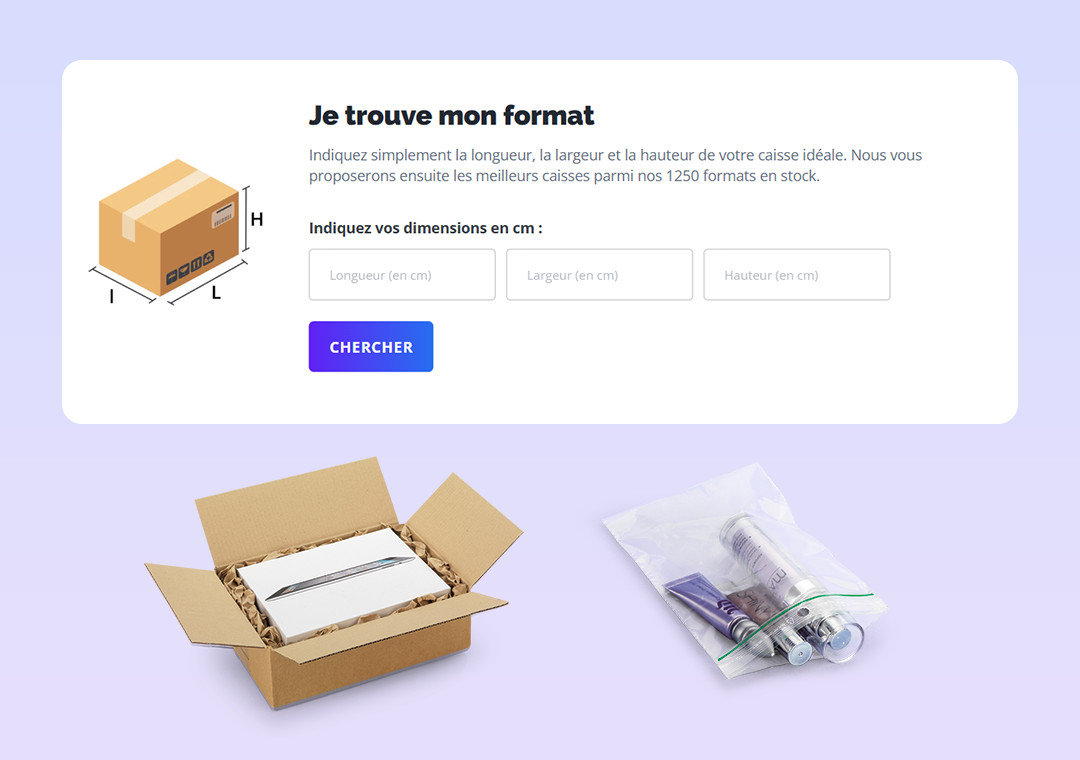Click the Largeur (en cm) input field
Viewport: 1080px width, 760px height.
(x=599, y=275)
